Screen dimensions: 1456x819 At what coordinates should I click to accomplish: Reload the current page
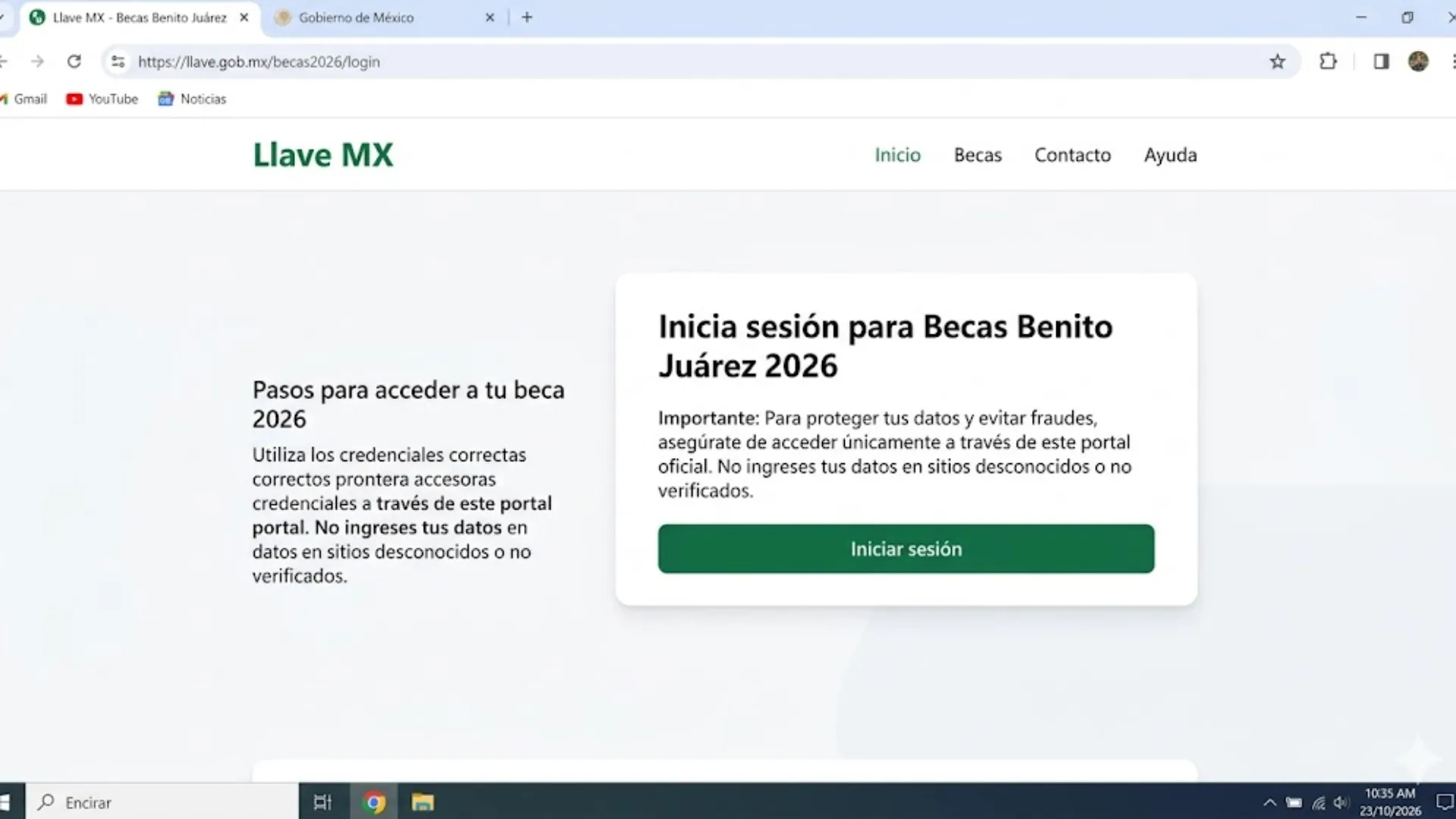tap(74, 61)
